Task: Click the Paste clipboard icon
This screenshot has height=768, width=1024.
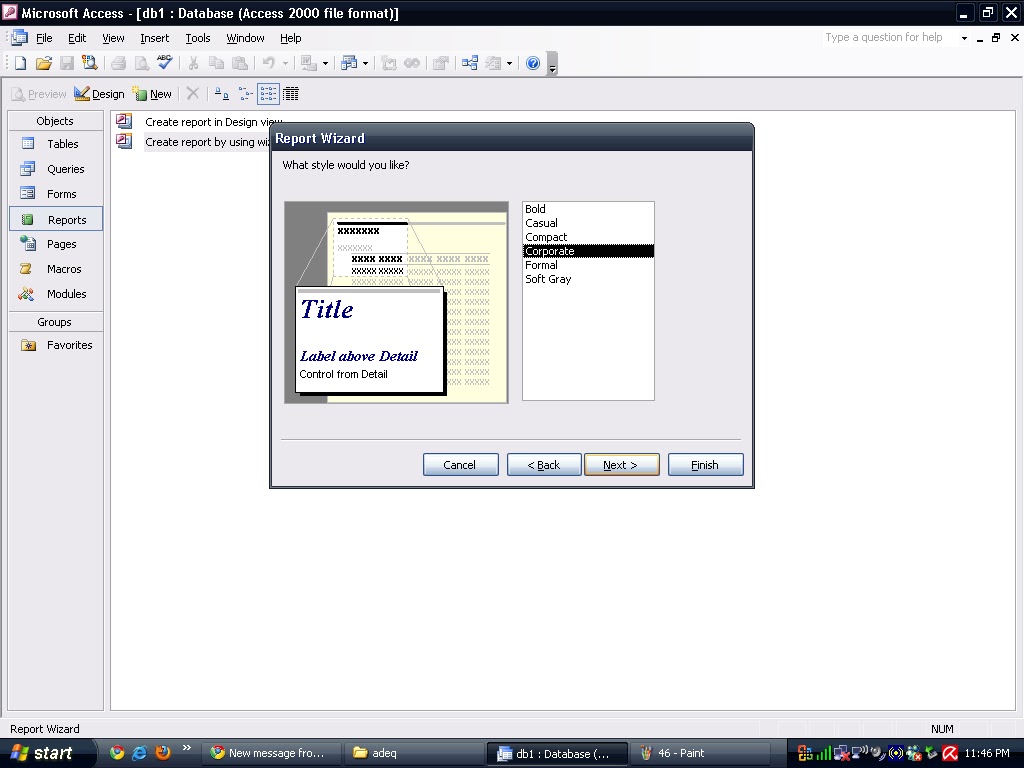Action: (240, 63)
